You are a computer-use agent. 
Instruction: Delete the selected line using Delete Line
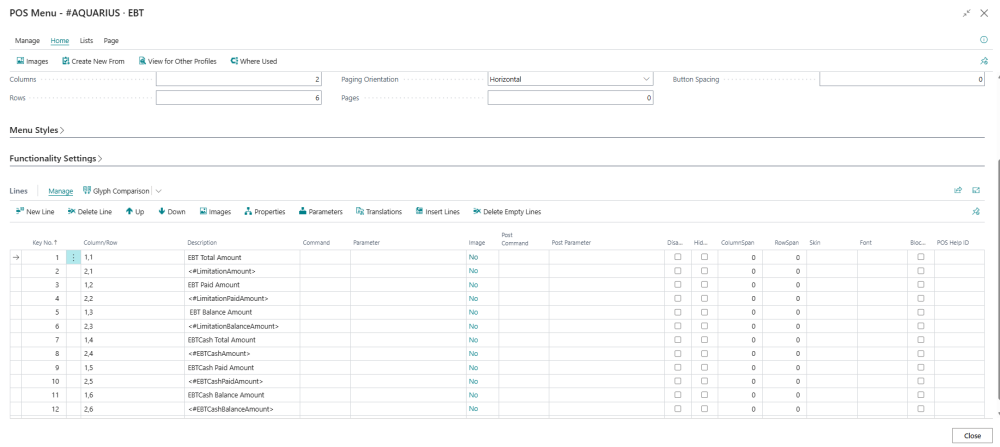(x=89, y=212)
